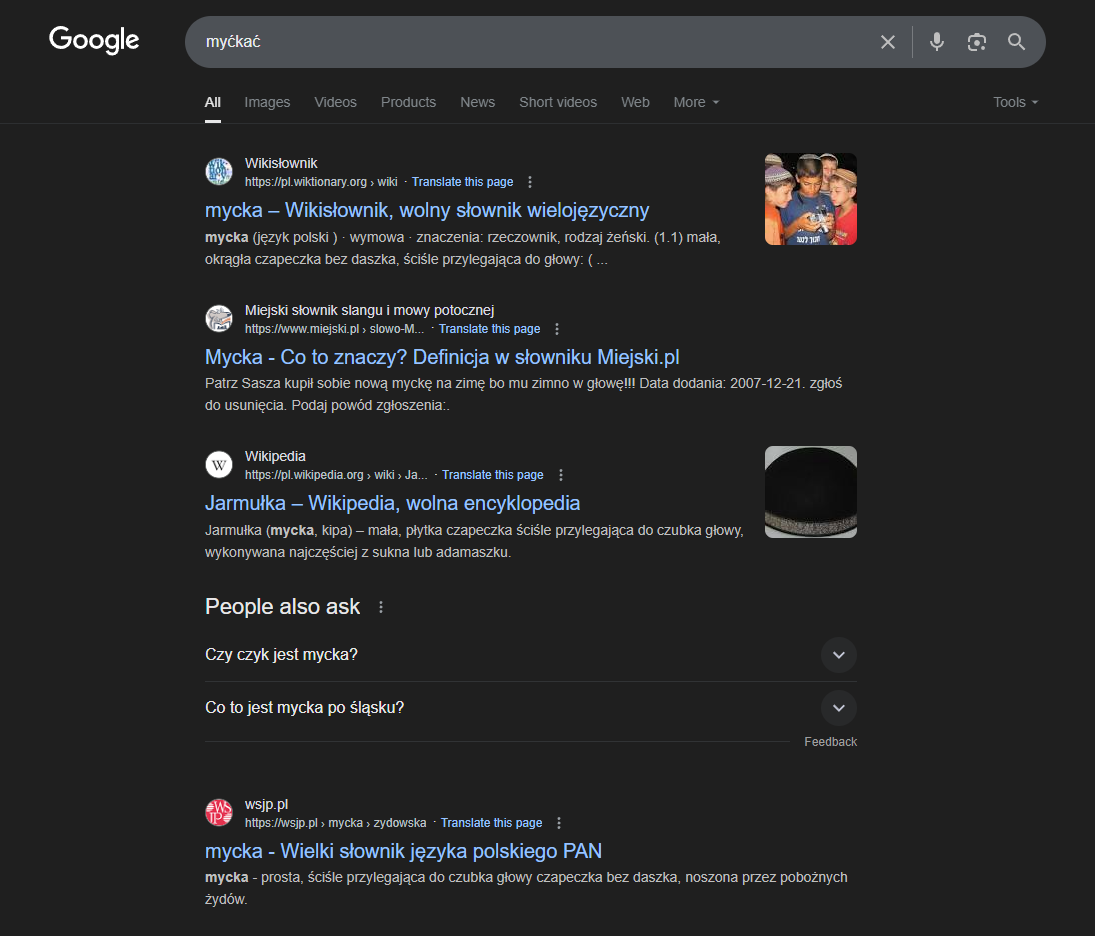Click the magnifying glass search icon
The width and height of the screenshot is (1095, 936).
[1016, 42]
